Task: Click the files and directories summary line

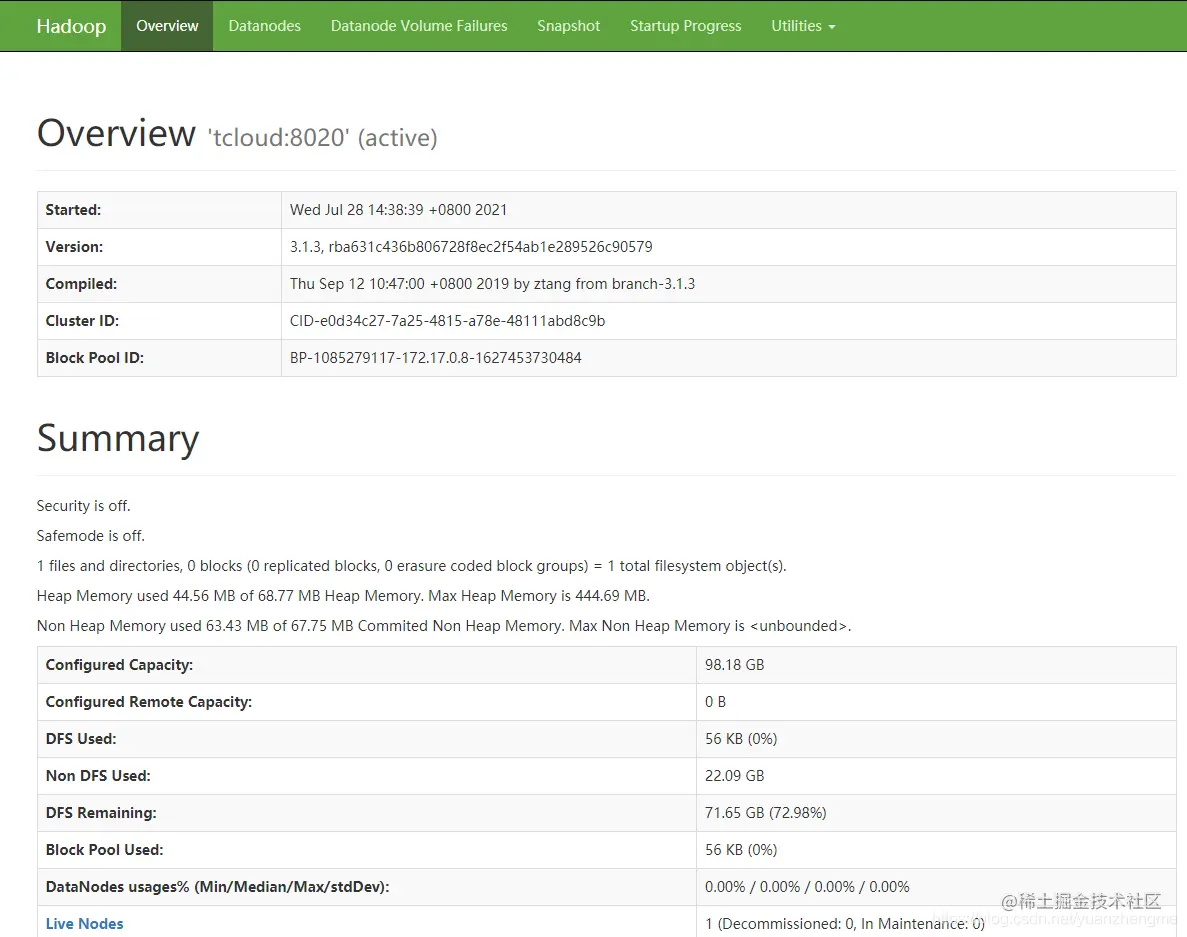Action: [412, 566]
